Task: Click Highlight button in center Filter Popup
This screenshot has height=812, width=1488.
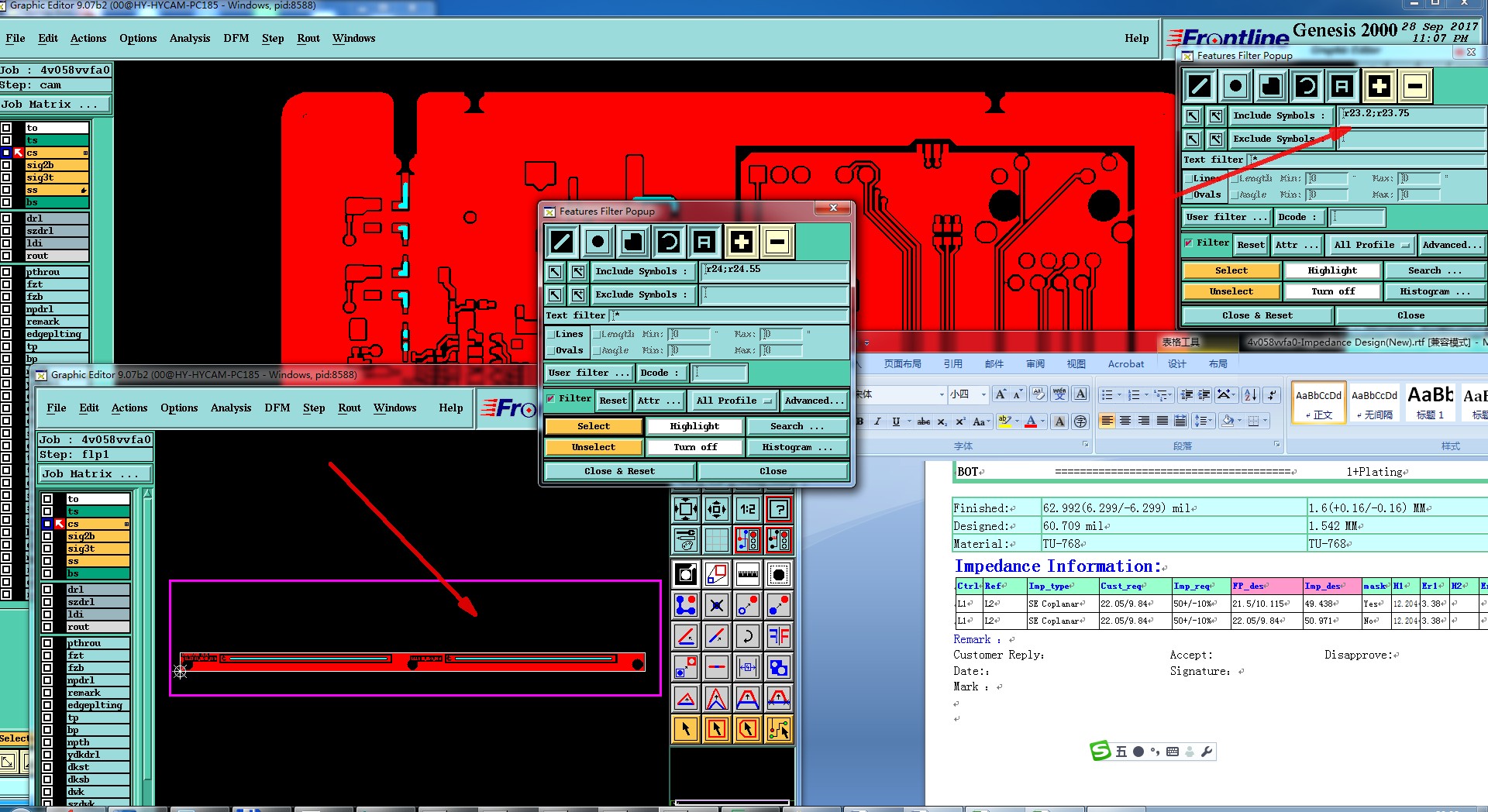Action: coord(694,426)
